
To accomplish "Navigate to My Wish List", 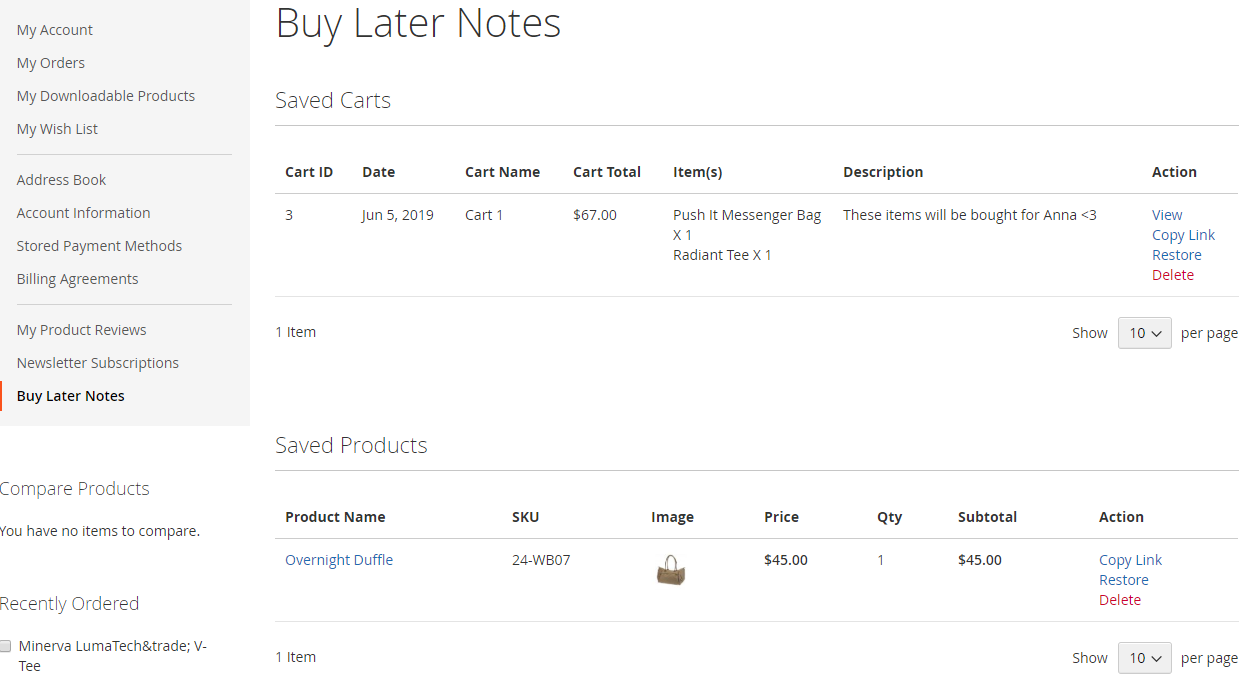I will pos(57,129).
